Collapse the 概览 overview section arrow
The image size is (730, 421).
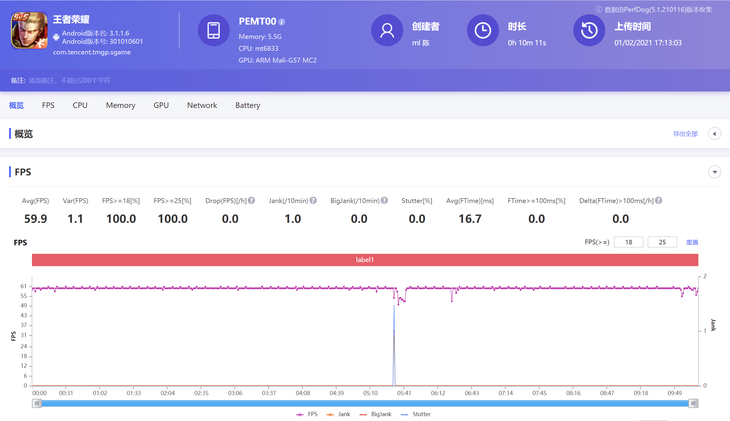(714, 134)
